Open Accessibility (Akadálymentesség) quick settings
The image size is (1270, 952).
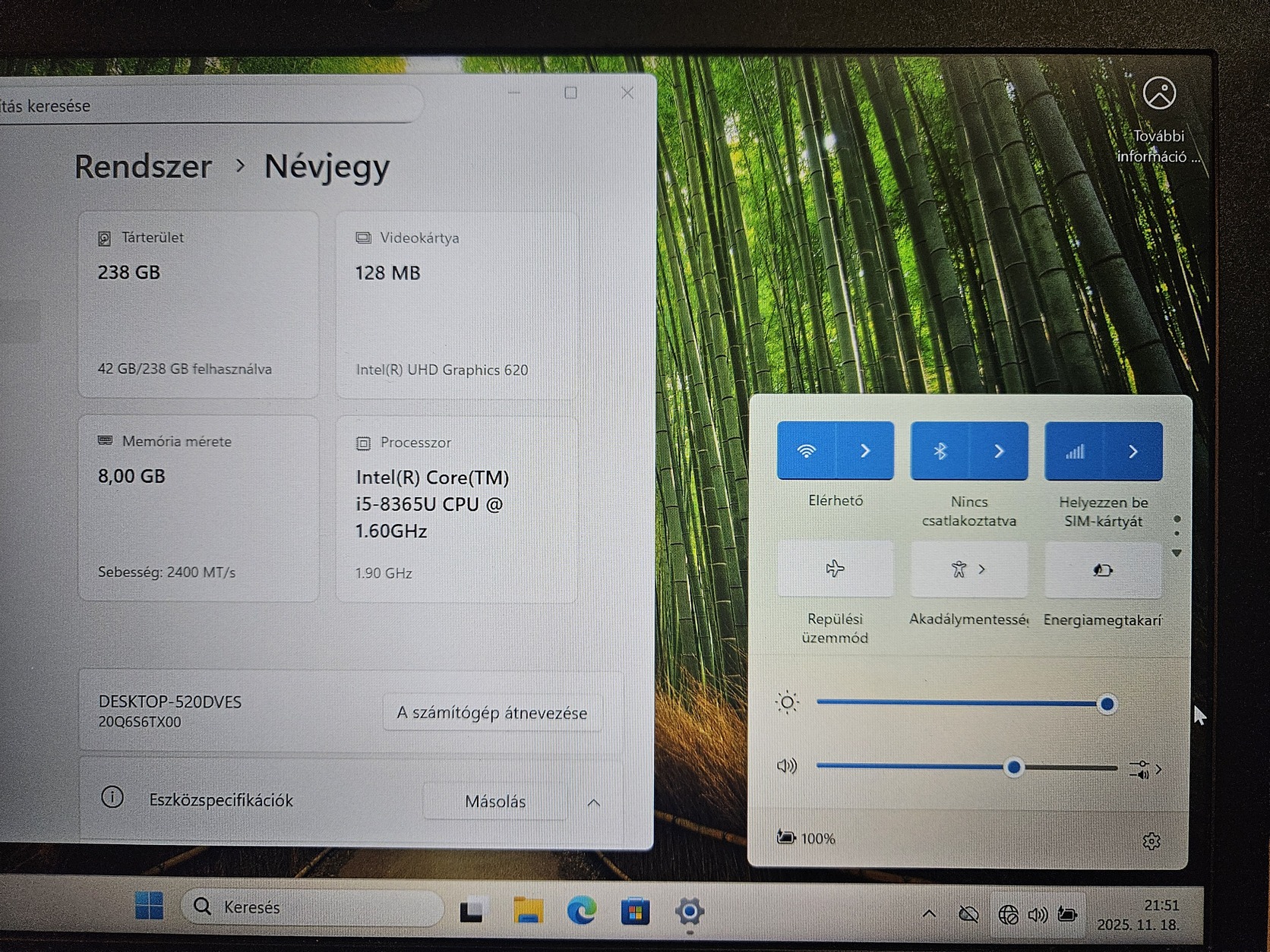click(969, 569)
